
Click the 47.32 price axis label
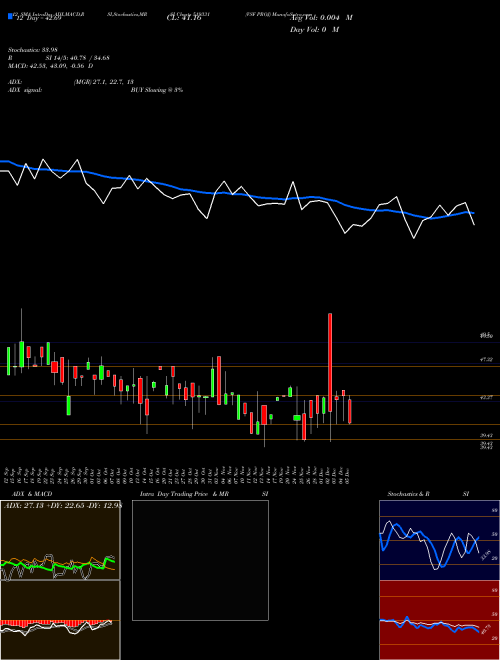coord(486,359)
